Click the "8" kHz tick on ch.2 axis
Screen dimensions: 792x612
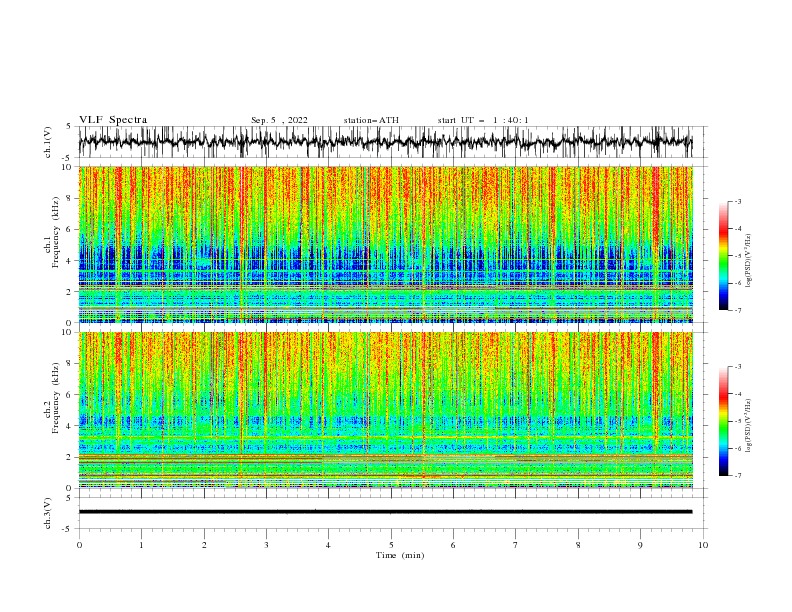(x=69, y=364)
